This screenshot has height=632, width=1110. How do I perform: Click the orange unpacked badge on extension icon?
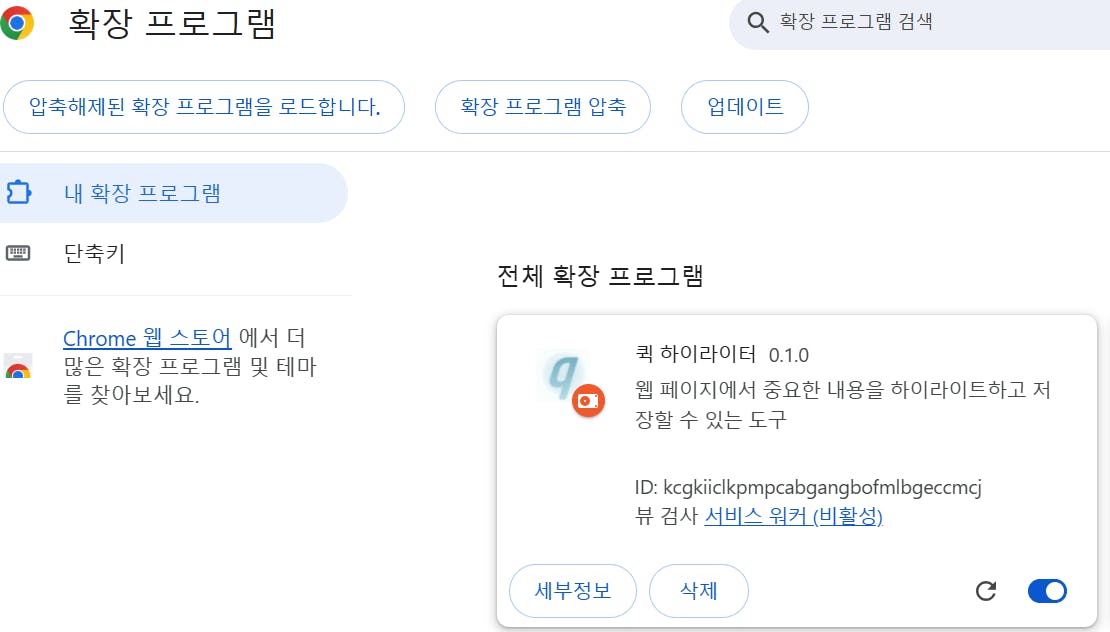[588, 401]
